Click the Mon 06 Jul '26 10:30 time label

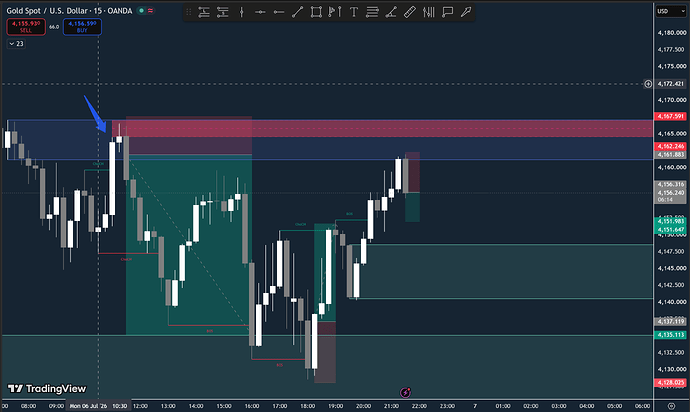point(98,406)
